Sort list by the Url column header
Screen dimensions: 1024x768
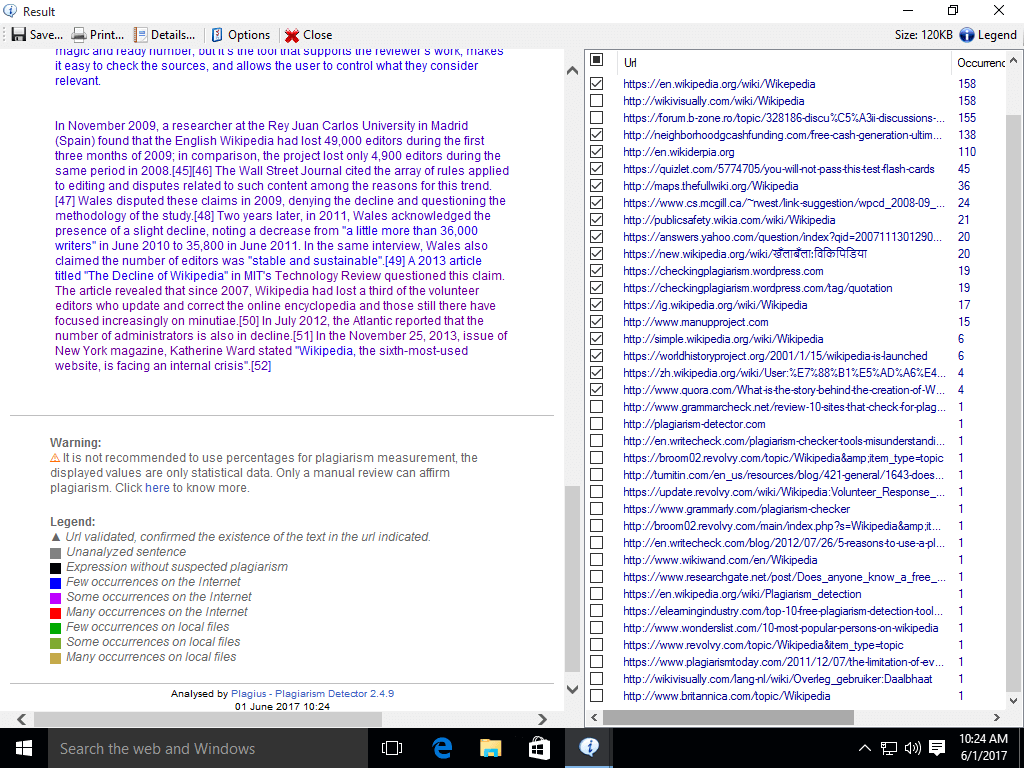click(780, 62)
